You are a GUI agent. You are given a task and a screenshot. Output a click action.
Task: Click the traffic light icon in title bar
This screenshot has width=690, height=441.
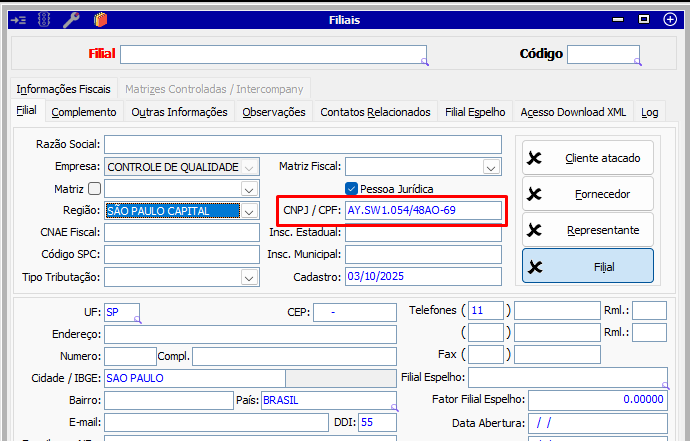[x=44, y=20]
